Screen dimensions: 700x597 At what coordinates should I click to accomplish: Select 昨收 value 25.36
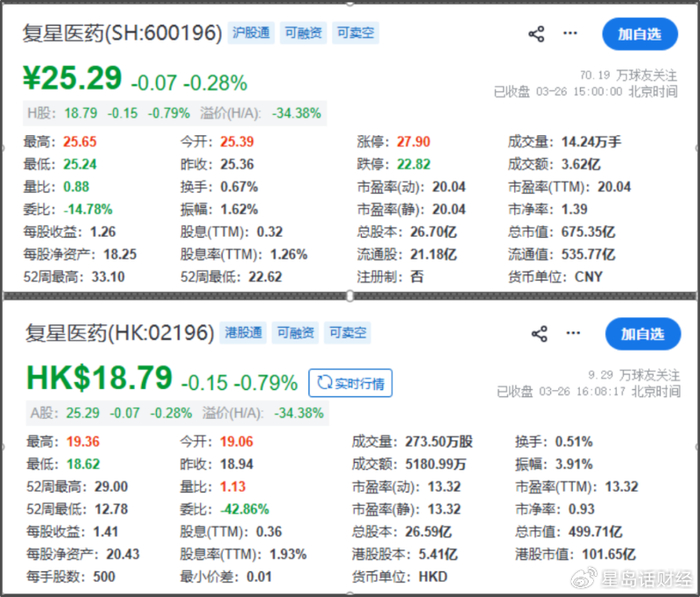237,164
